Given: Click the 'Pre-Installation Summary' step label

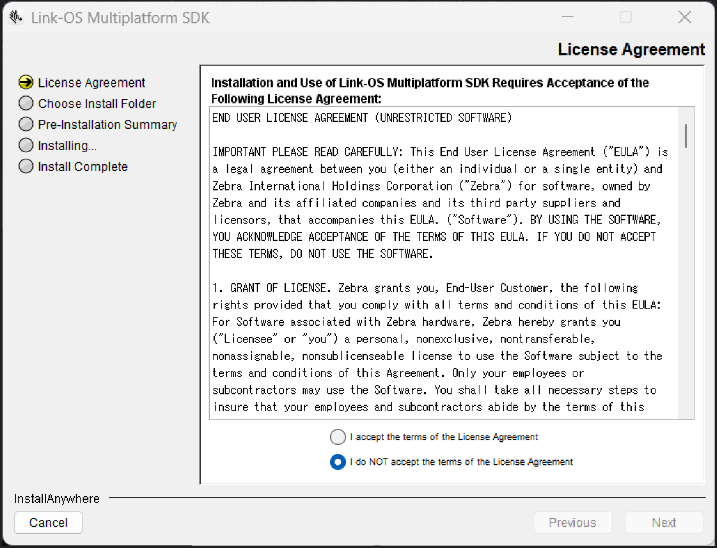Looking at the screenshot, I should [107, 125].
